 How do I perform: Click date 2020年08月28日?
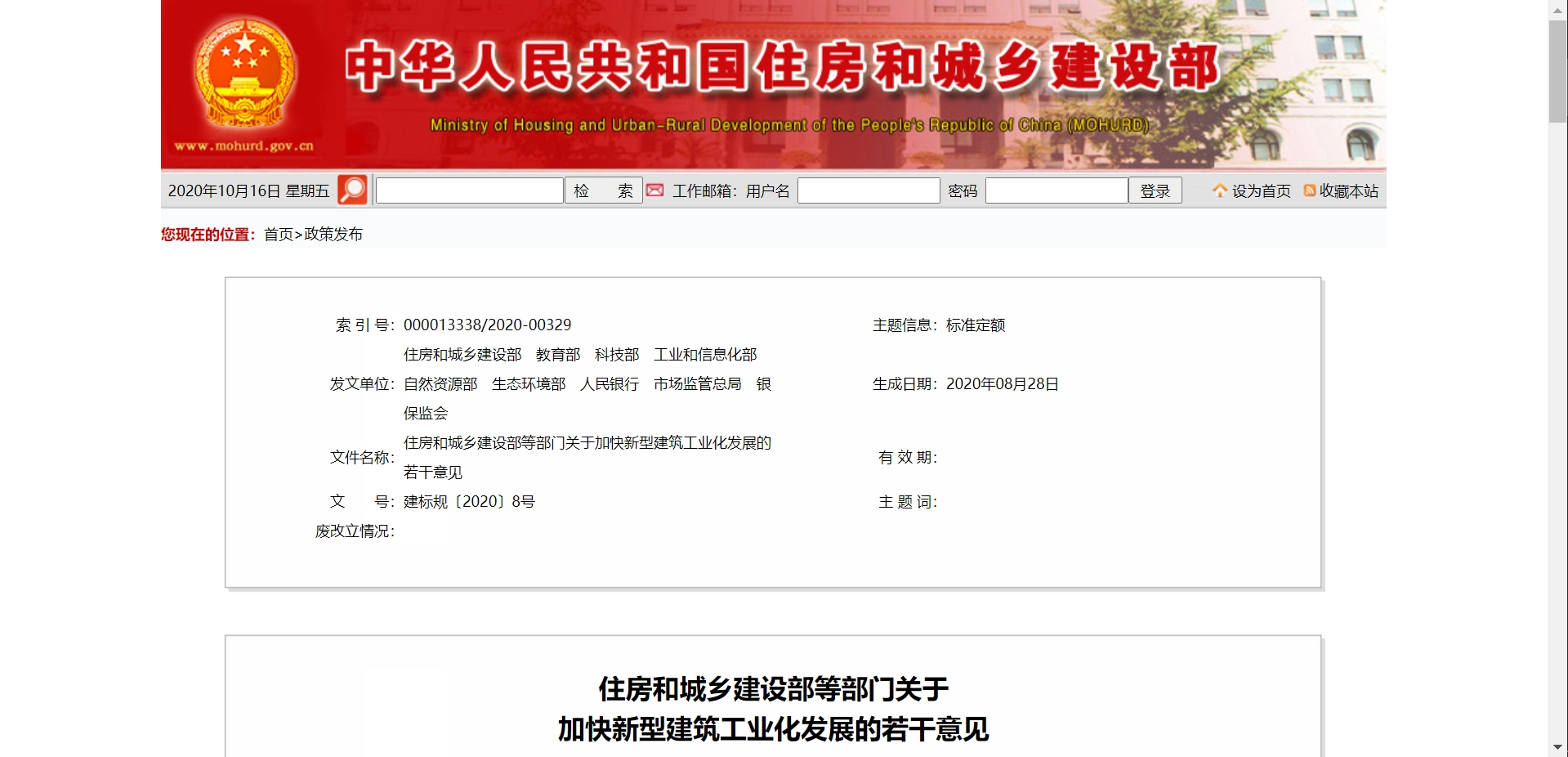(x=1003, y=384)
